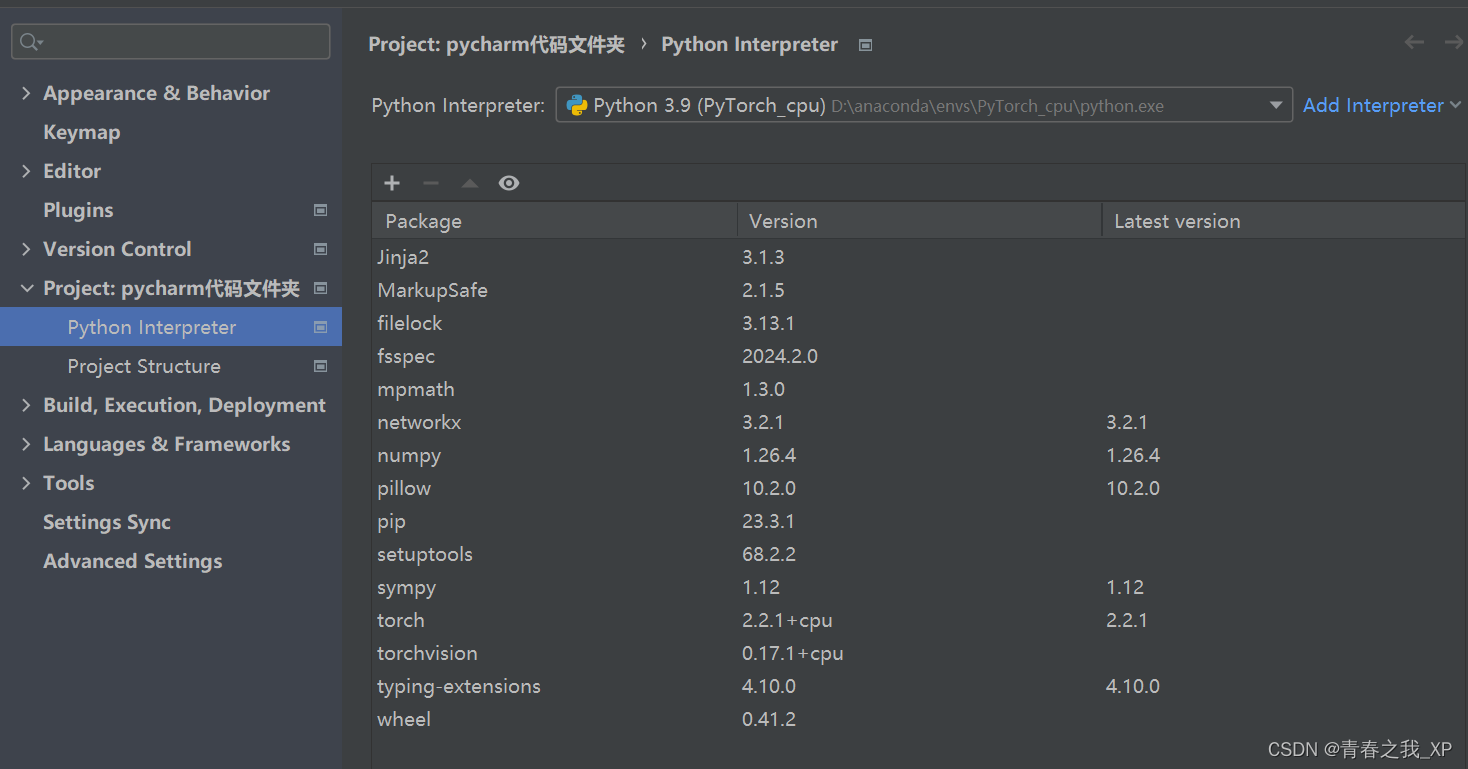This screenshot has width=1468, height=769.
Task: Click the plus icon to install a package
Action: (392, 183)
